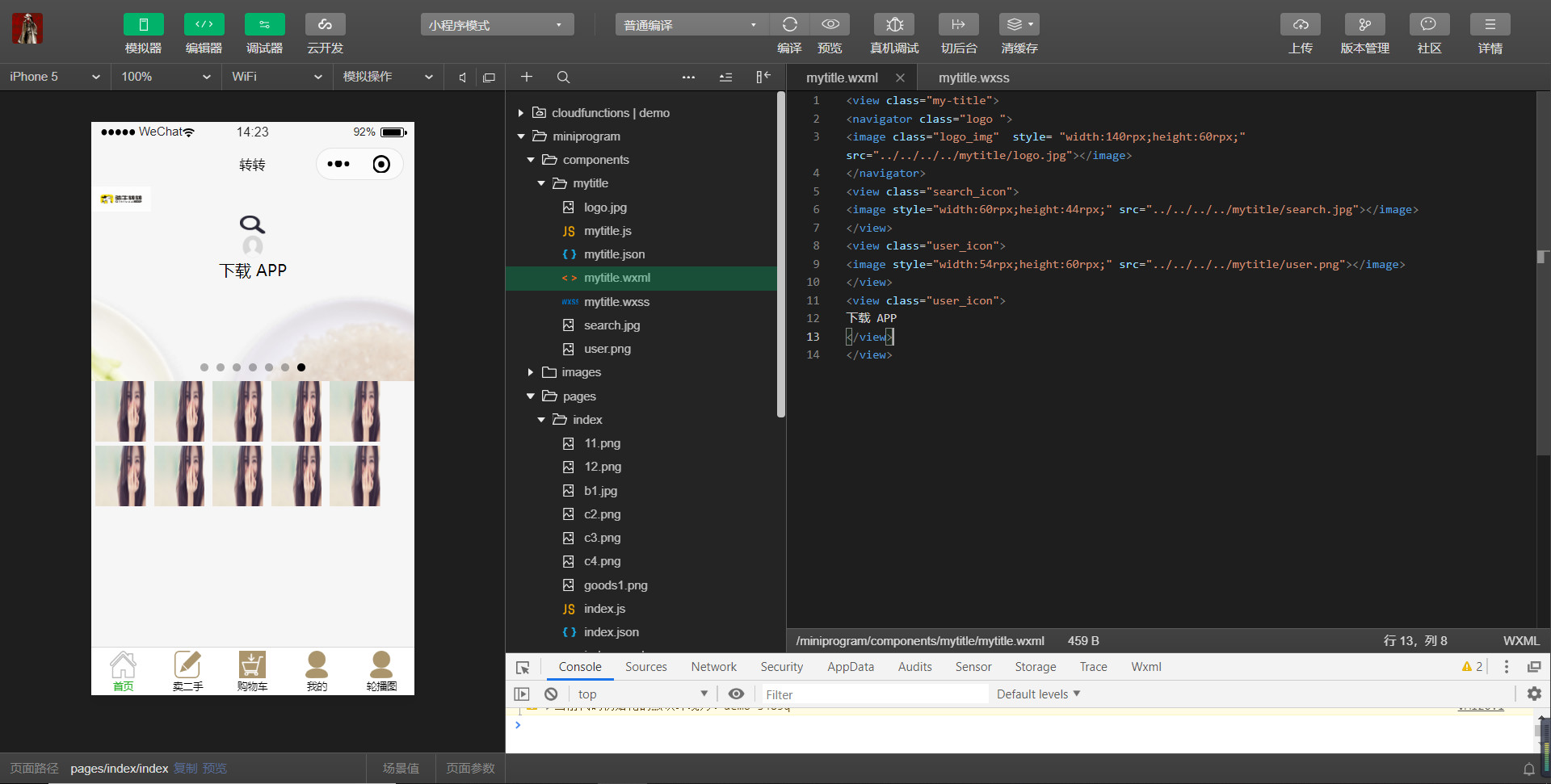Click the preview eye icon in toolbar

point(830,25)
